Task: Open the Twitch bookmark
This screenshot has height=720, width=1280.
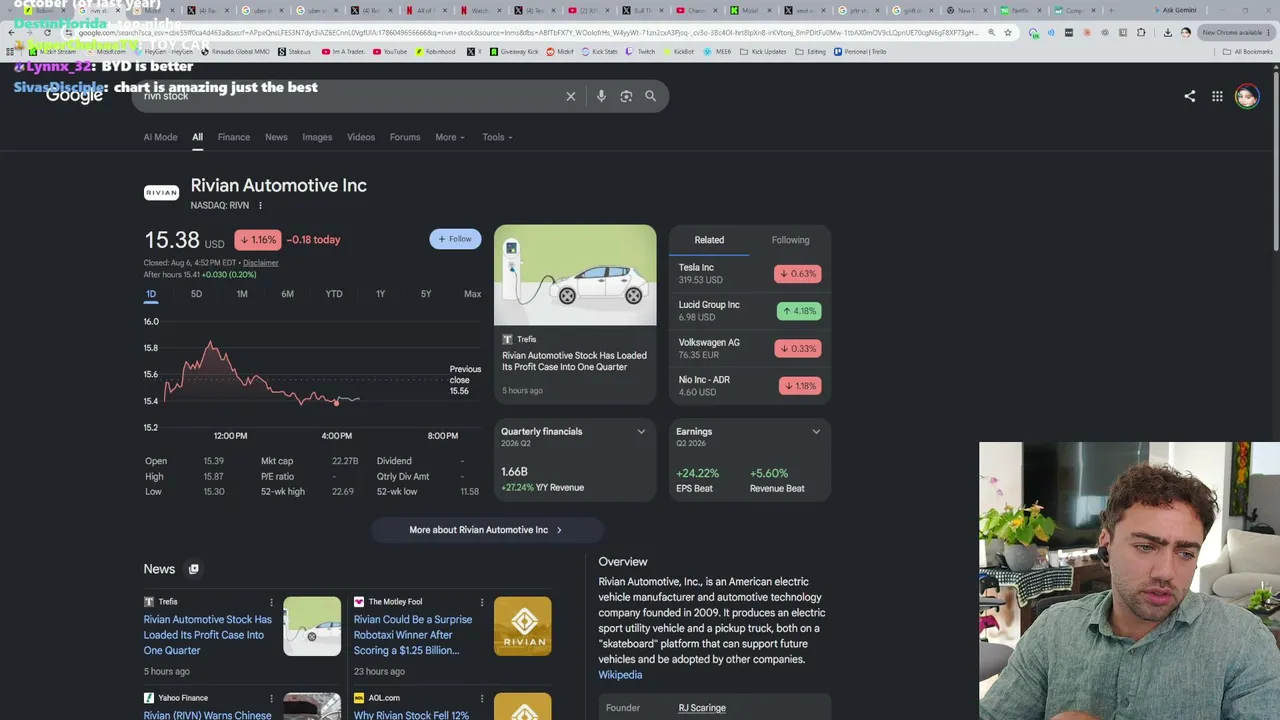Action: click(x=641, y=51)
